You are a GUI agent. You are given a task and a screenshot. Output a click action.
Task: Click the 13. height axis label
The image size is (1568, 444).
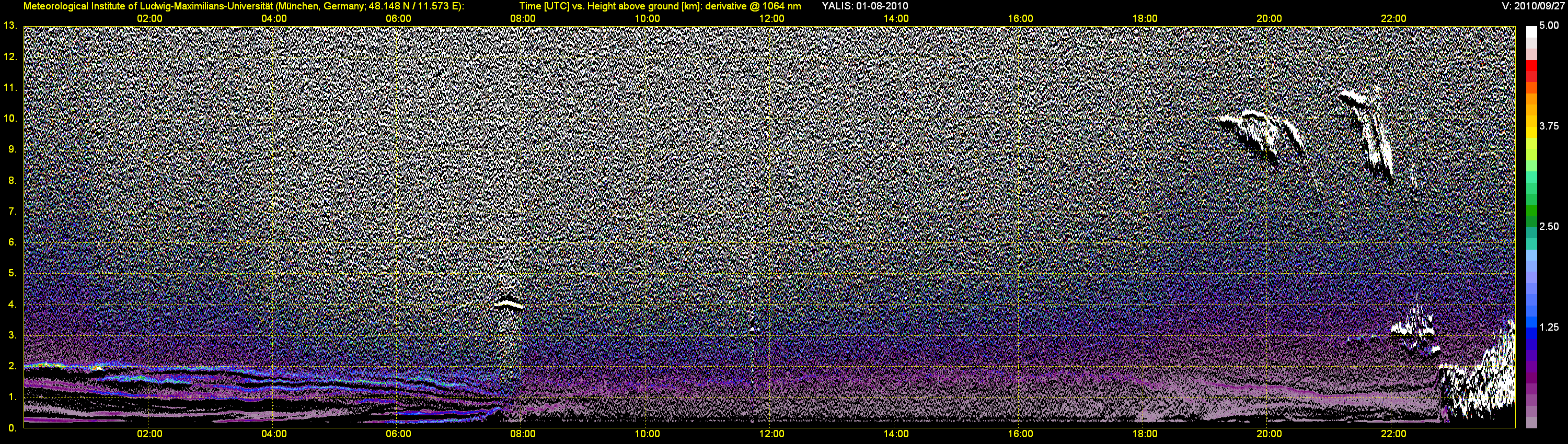(10, 26)
